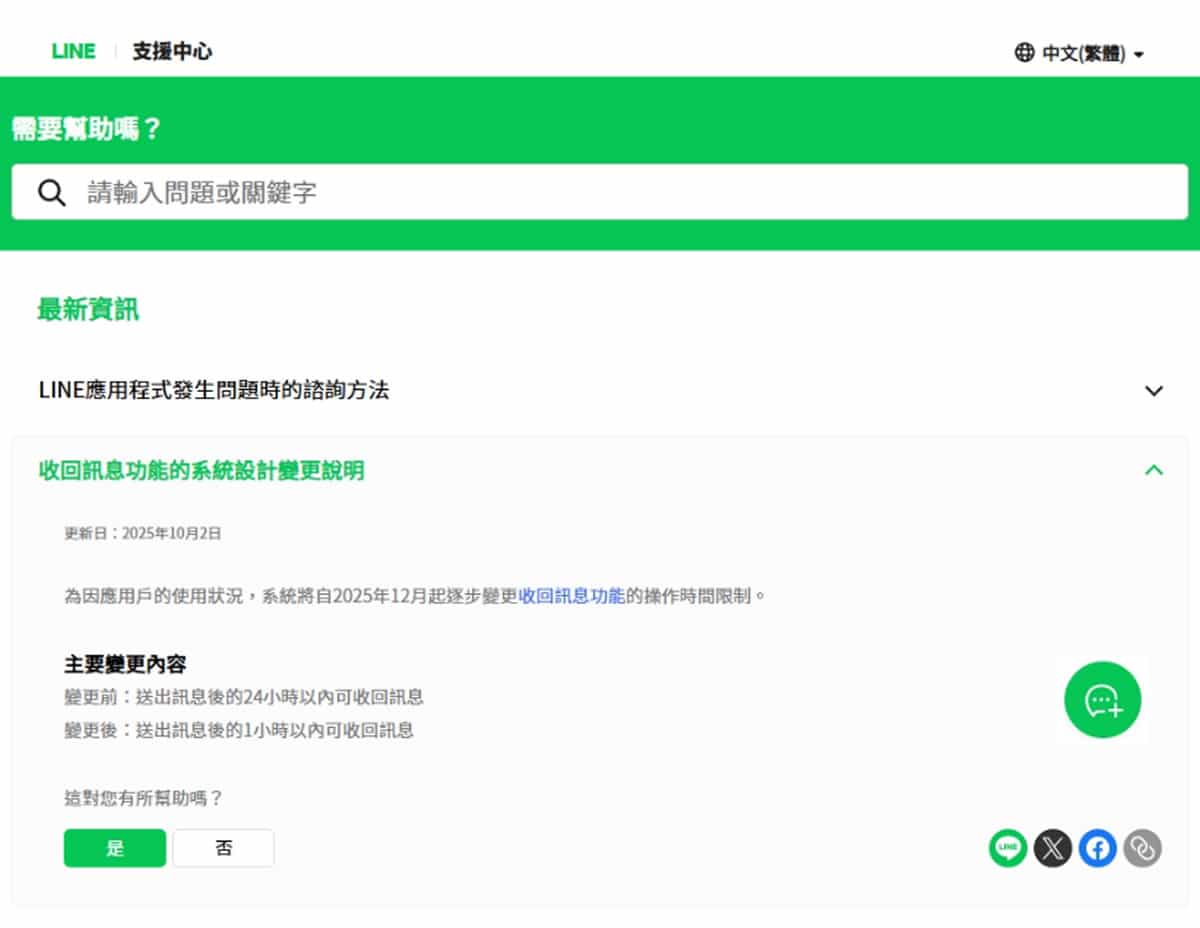
Task: Follow the blue 收回訊息功能 hyperlink
Action: coord(571,596)
